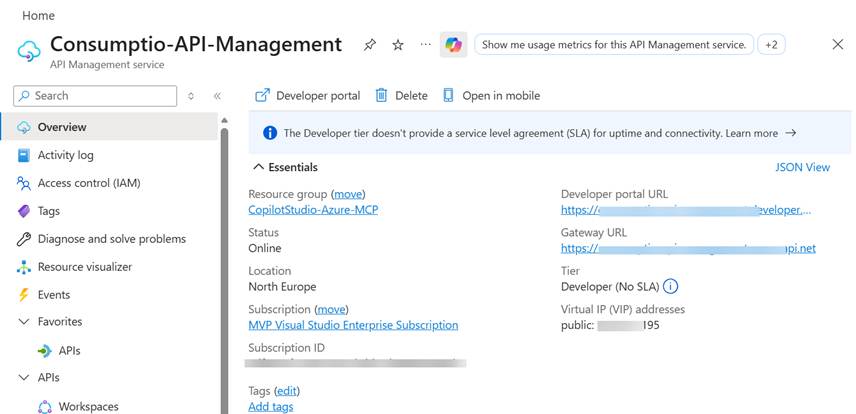Mark the resource as favorite with star
Image resolution: width=856 pixels, height=414 pixels.
coord(398,45)
